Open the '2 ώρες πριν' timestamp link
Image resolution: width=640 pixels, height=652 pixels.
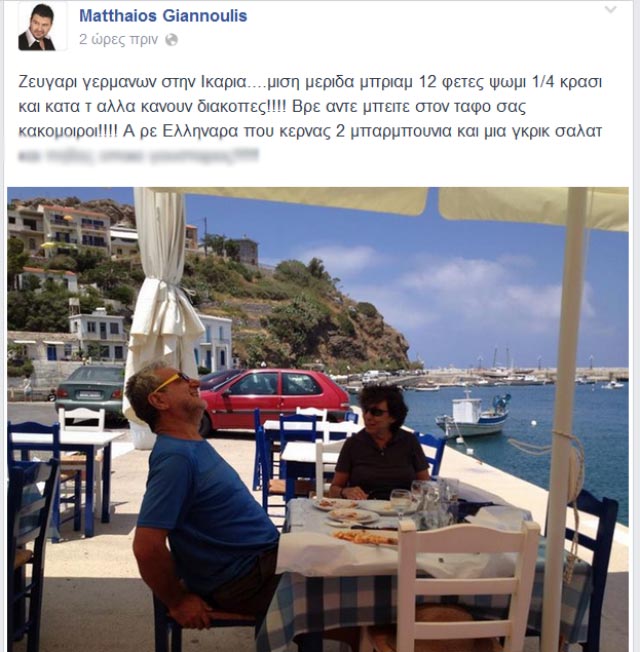click(x=119, y=40)
